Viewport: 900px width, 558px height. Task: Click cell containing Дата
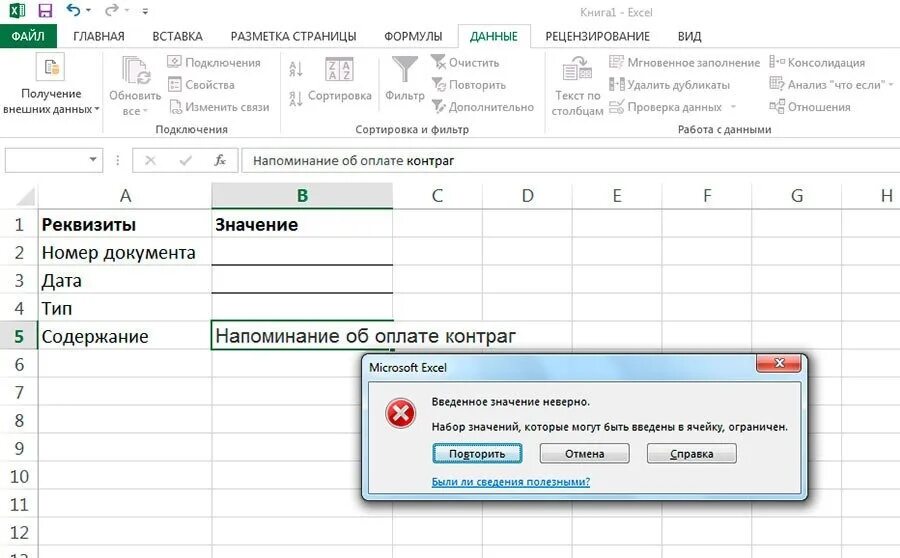125,280
